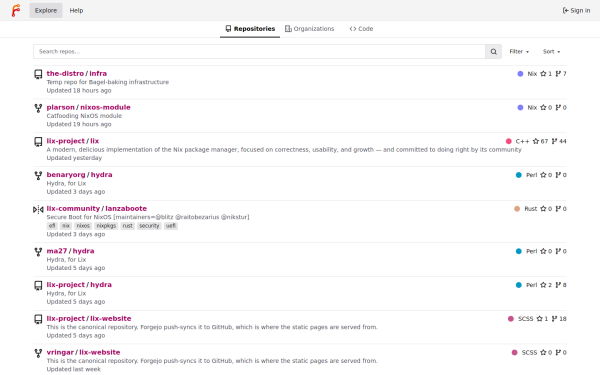Click repository icon beside the-distro / infra
The width and height of the screenshot is (600, 375).
[38, 74]
